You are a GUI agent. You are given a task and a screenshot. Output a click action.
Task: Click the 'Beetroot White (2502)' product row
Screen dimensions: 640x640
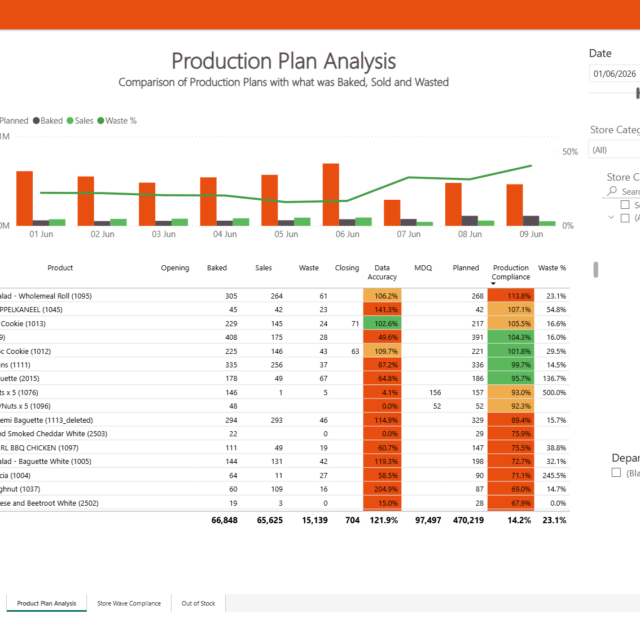pos(284,503)
